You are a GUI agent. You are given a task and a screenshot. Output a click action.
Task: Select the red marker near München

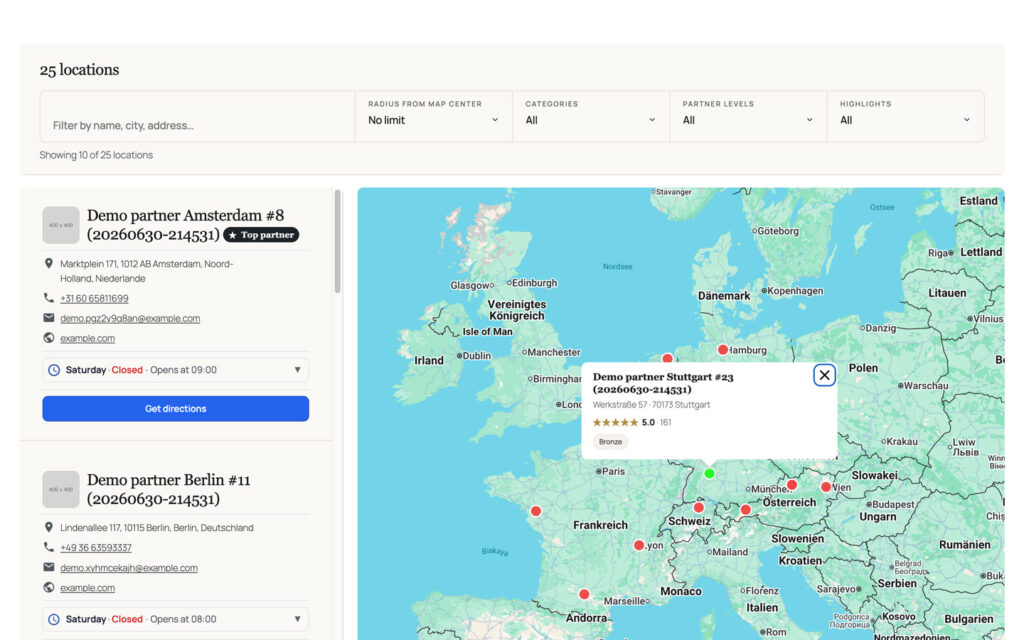[792, 485]
